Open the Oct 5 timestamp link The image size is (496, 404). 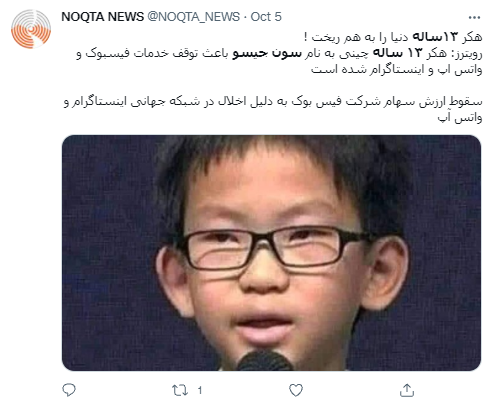[x=266, y=17]
